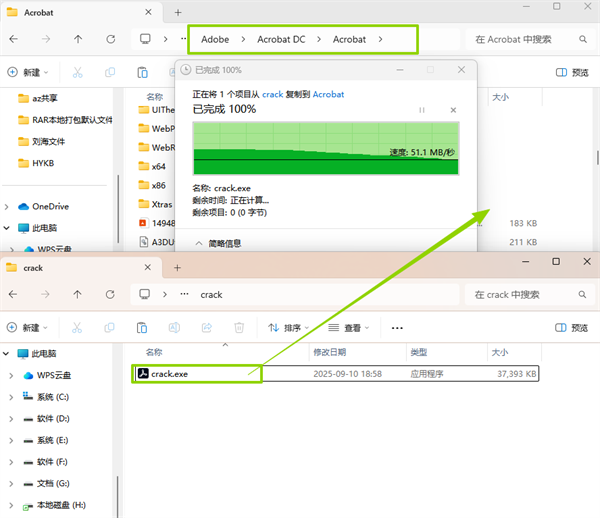
Task: Expand 软件 (D:) drive in sidebar
Action: (11, 419)
